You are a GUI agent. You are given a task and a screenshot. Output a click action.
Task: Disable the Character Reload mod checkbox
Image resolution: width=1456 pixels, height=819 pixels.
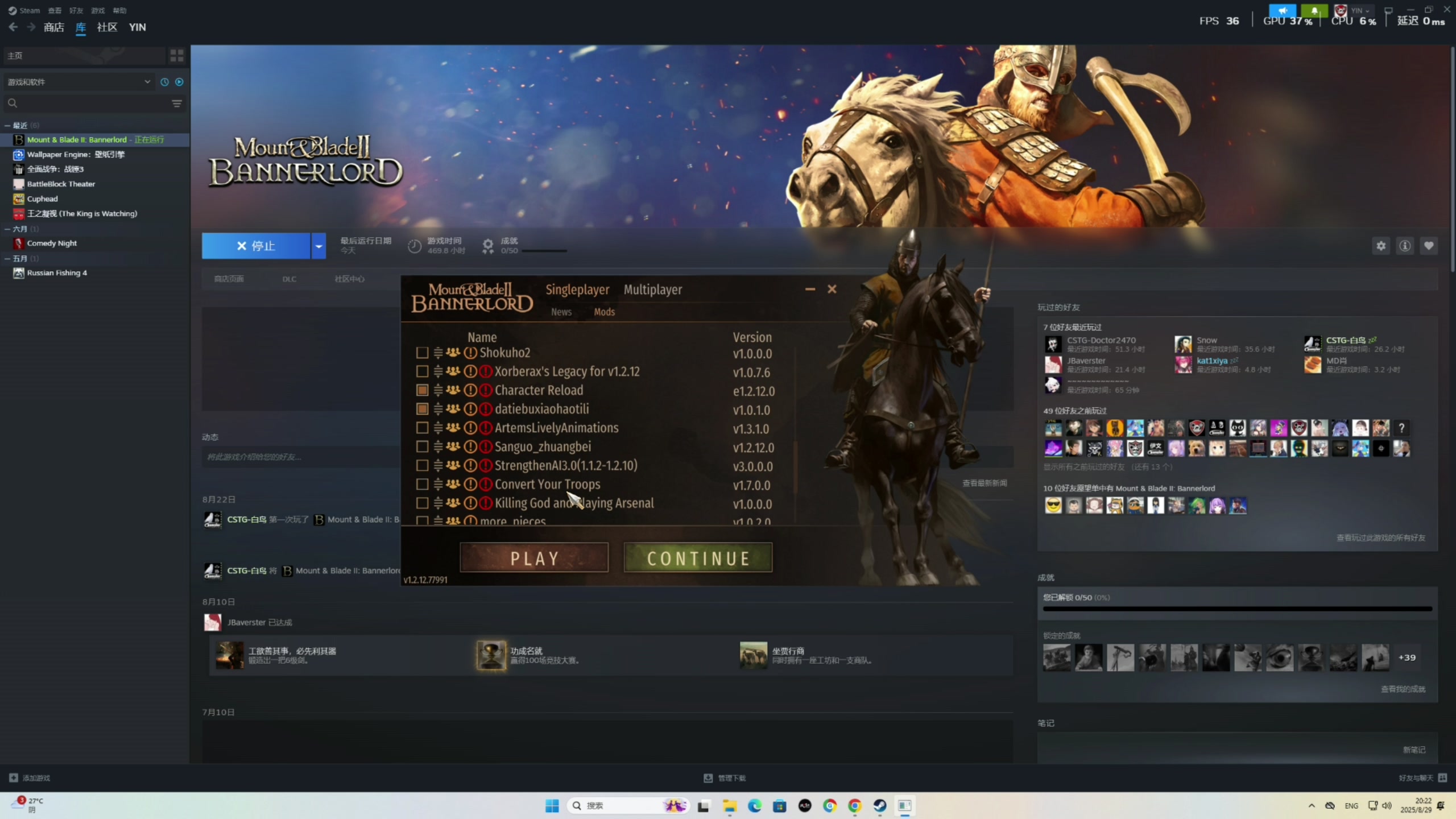coord(422,390)
